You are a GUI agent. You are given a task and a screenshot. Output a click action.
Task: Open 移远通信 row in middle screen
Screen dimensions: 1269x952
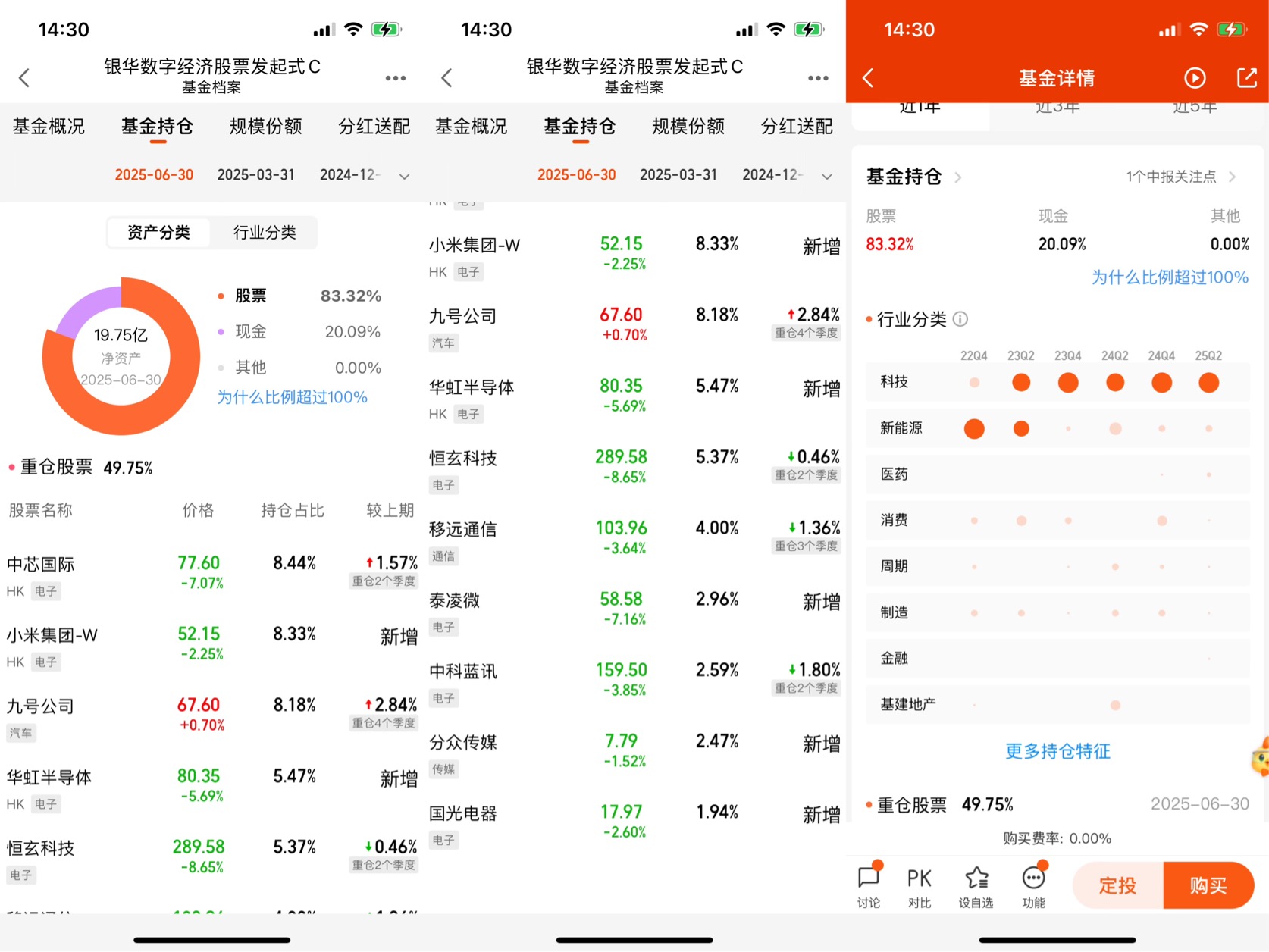tap(634, 540)
